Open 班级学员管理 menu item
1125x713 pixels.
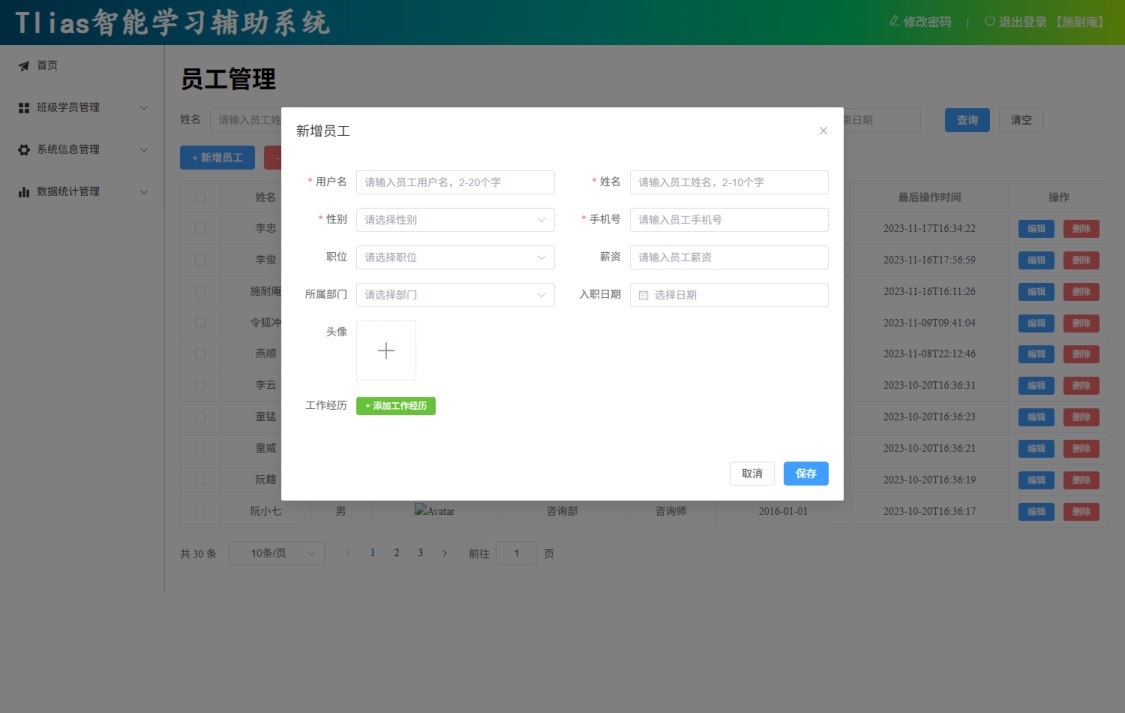(x=68, y=108)
